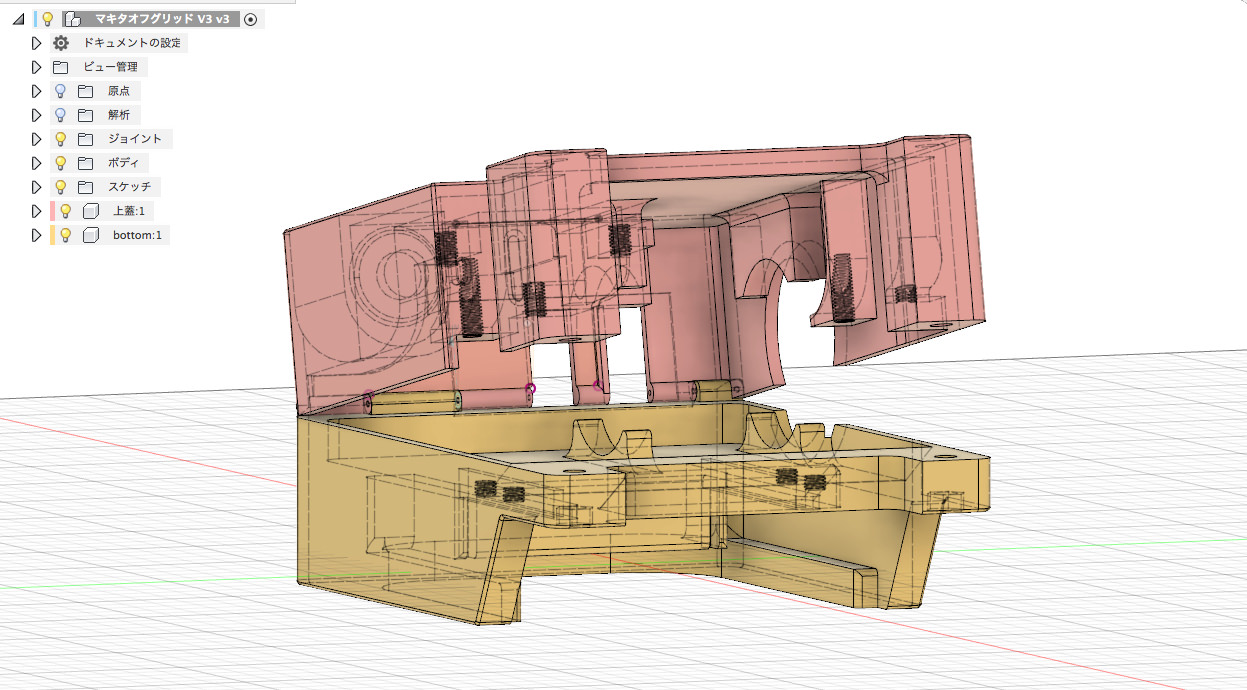Expand the 上蓋:1 component arrow
Viewport: 1247px width, 690px height.
[37, 211]
